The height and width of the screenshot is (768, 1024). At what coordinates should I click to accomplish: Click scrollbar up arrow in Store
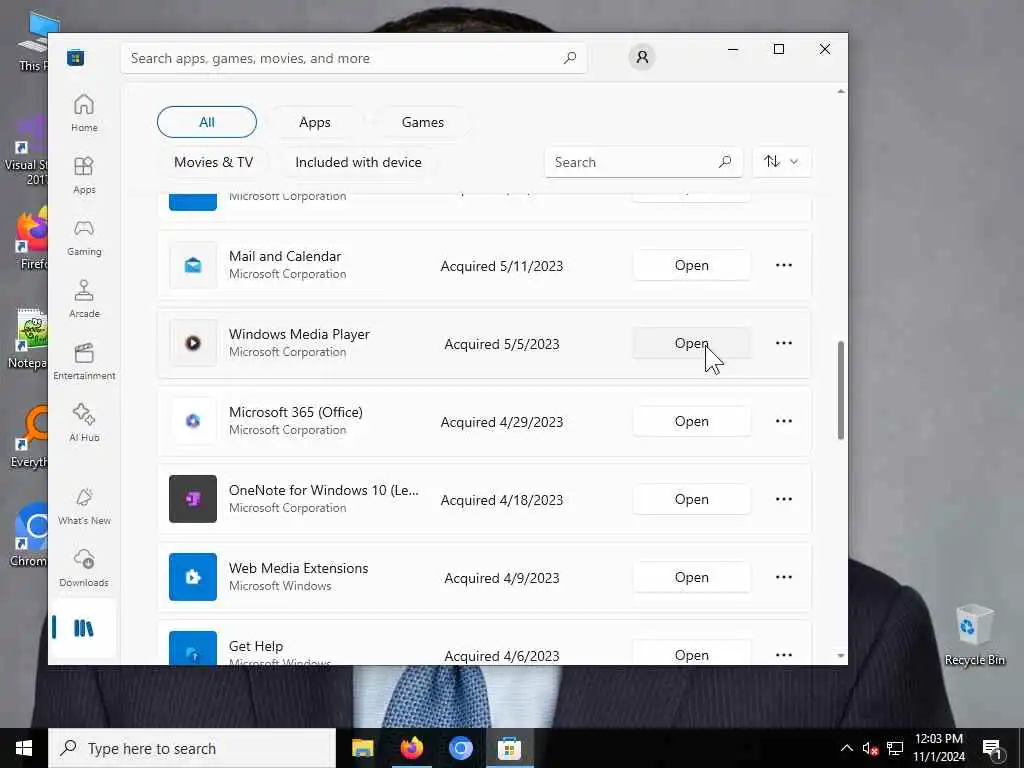tap(840, 91)
